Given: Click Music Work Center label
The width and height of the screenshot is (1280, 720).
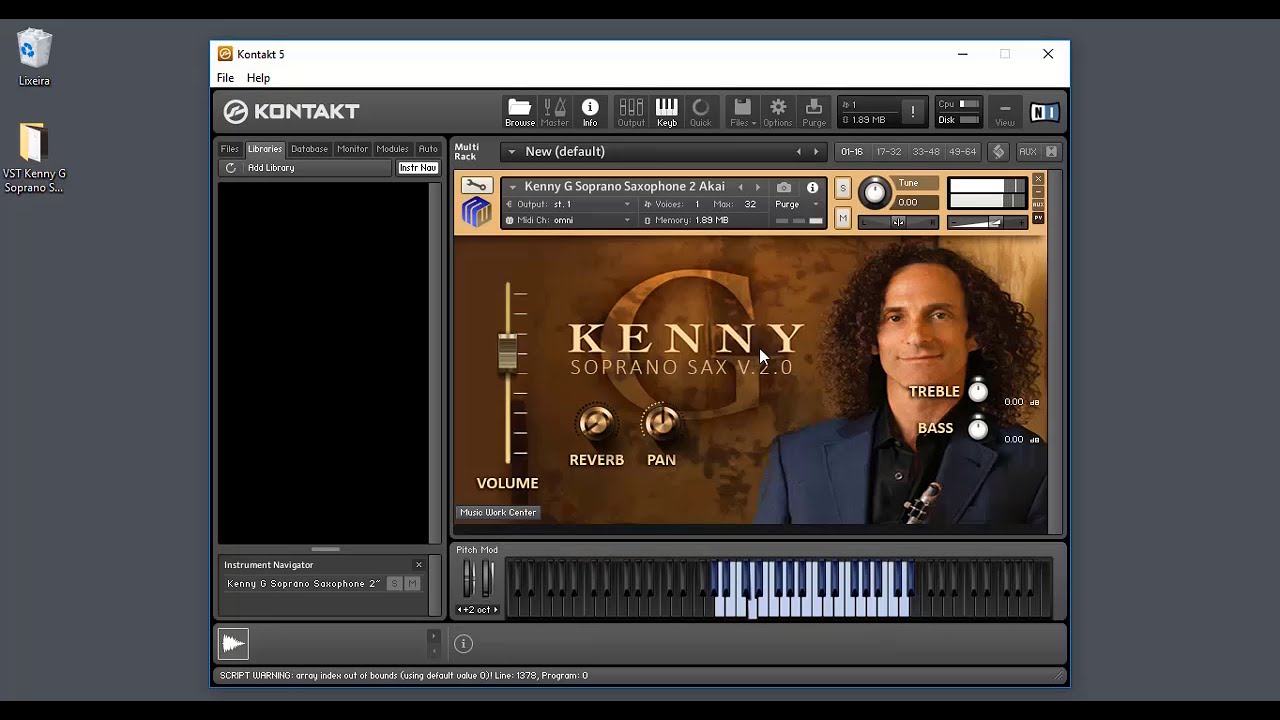Looking at the screenshot, I should (498, 513).
